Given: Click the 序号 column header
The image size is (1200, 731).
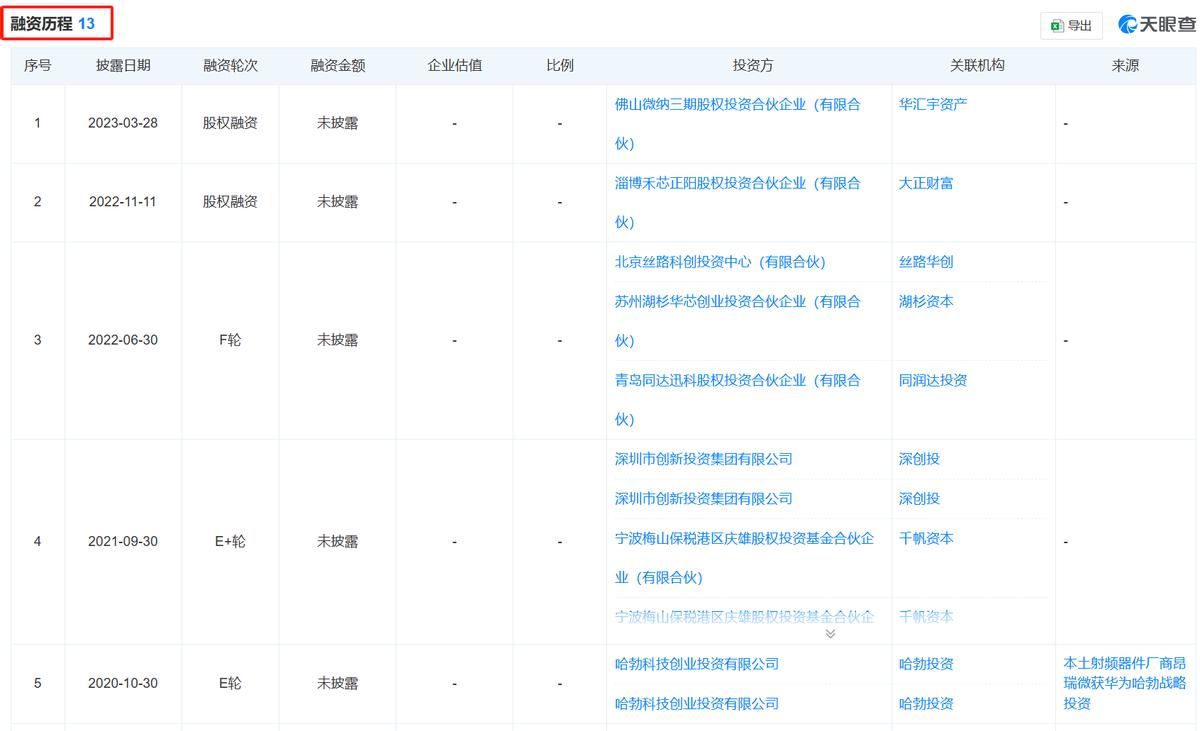Looking at the screenshot, I should (38, 66).
